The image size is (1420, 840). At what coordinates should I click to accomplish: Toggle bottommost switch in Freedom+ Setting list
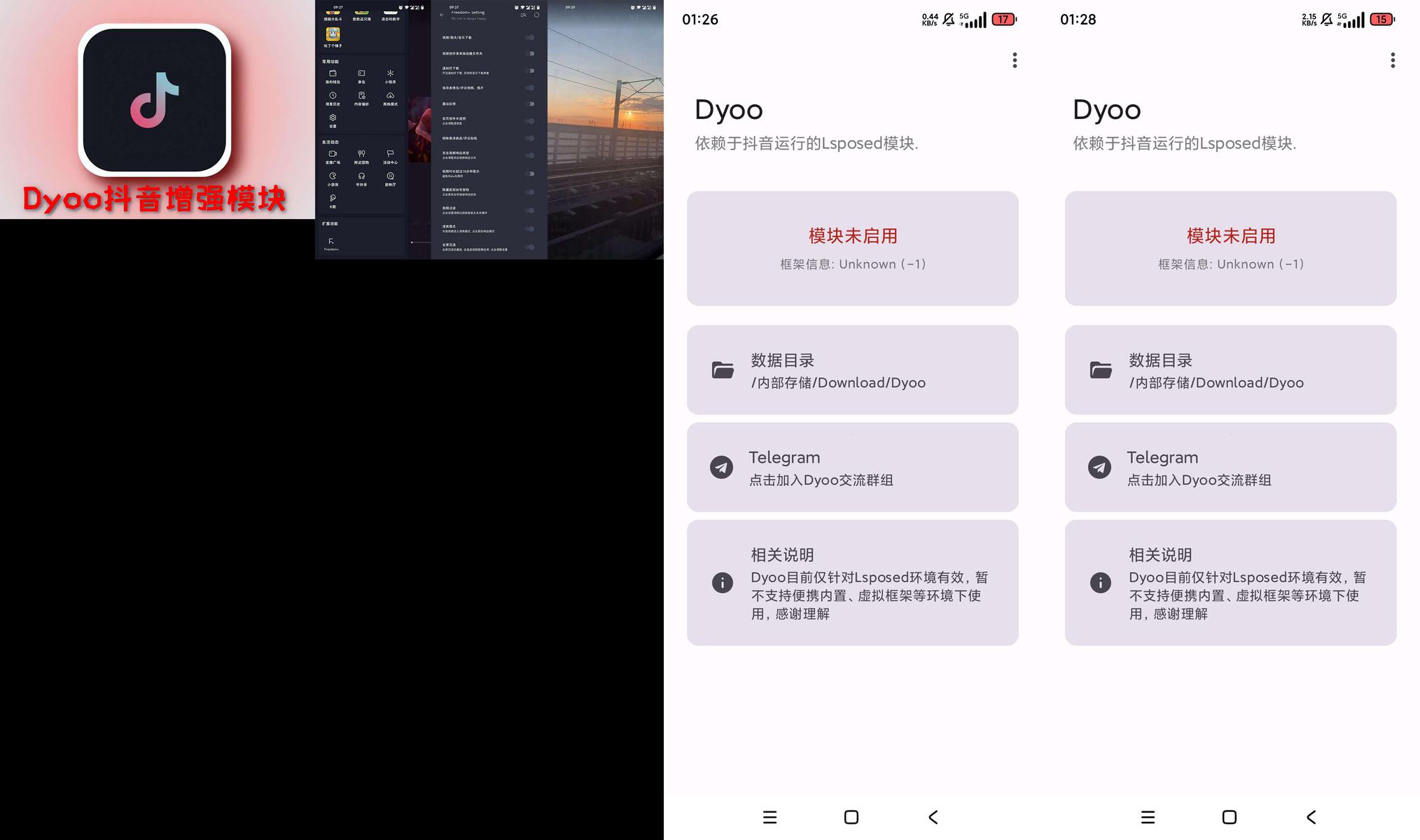[x=530, y=247]
